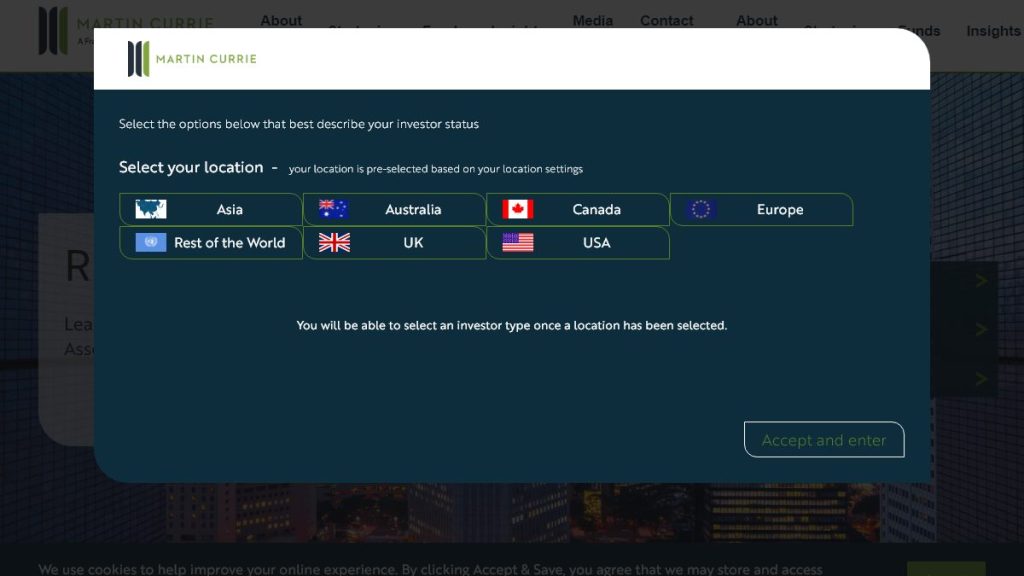Click the United Nations flag icon
1024x576 pixels.
[151, 242]
